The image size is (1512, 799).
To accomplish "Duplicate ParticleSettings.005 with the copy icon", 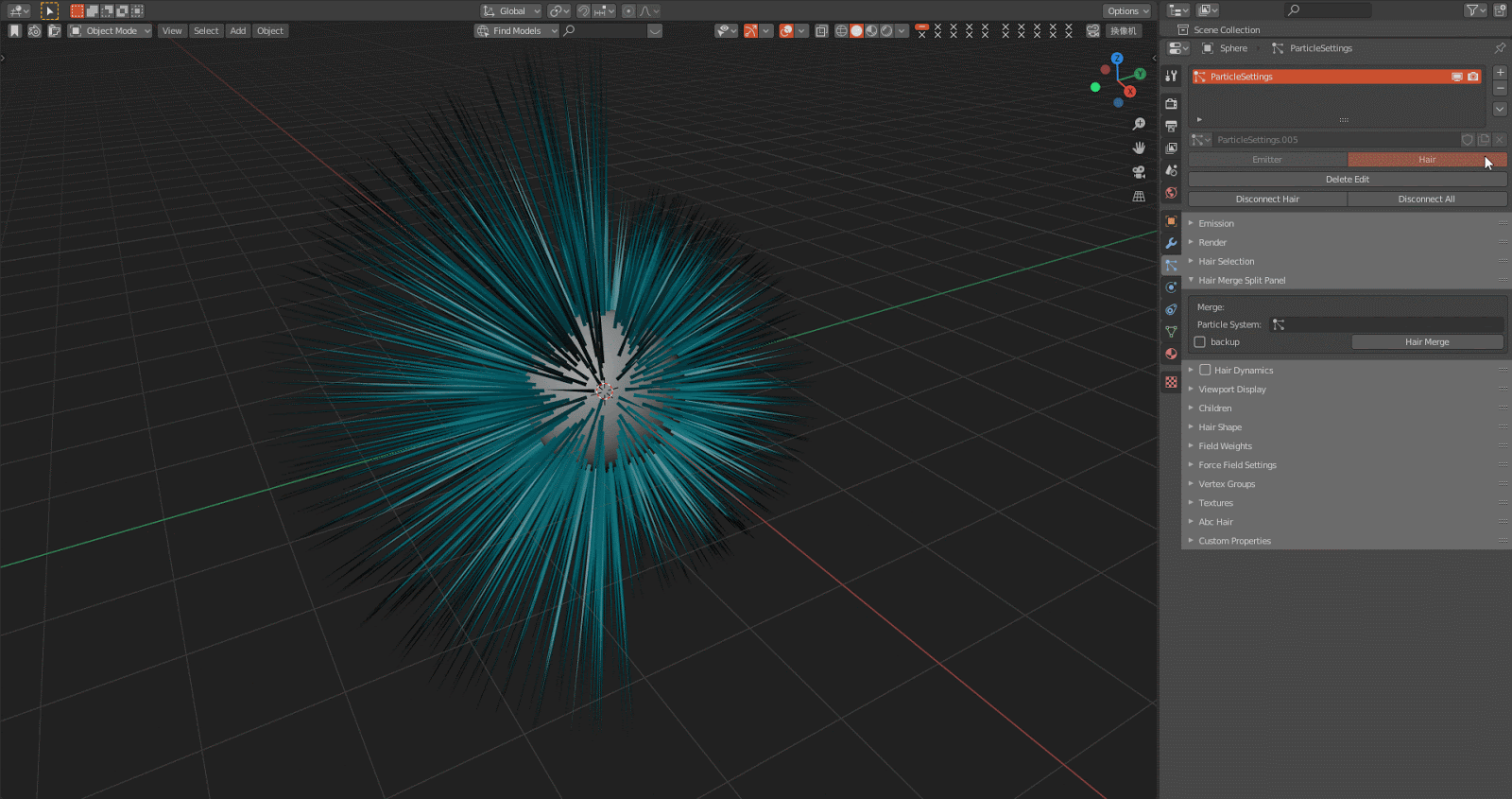I will 1484,140.
